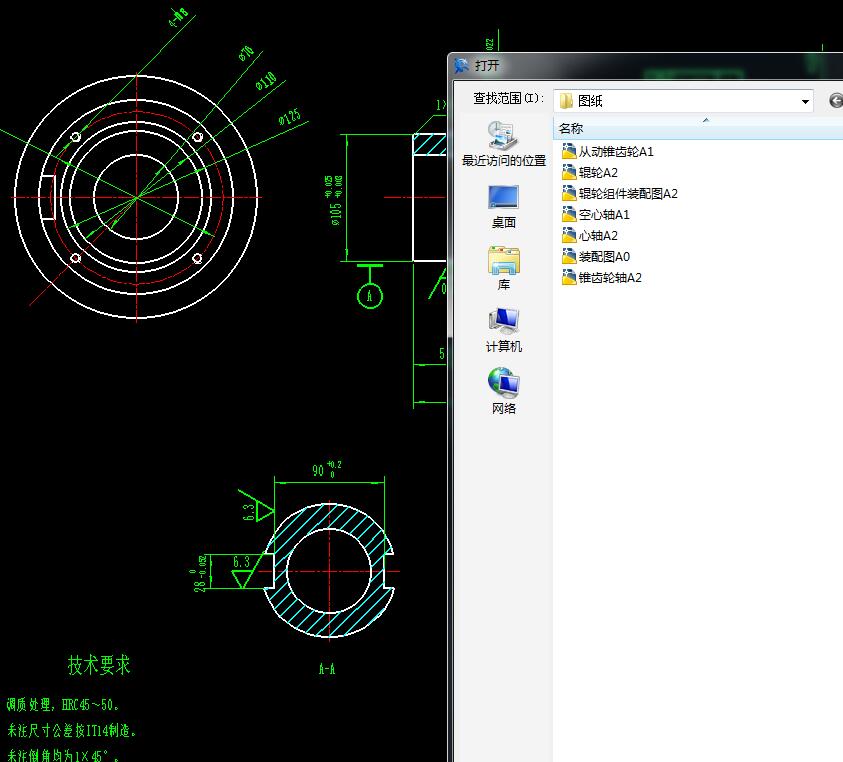Click the 技术要求 heading text in drawing

click(99, 665)
